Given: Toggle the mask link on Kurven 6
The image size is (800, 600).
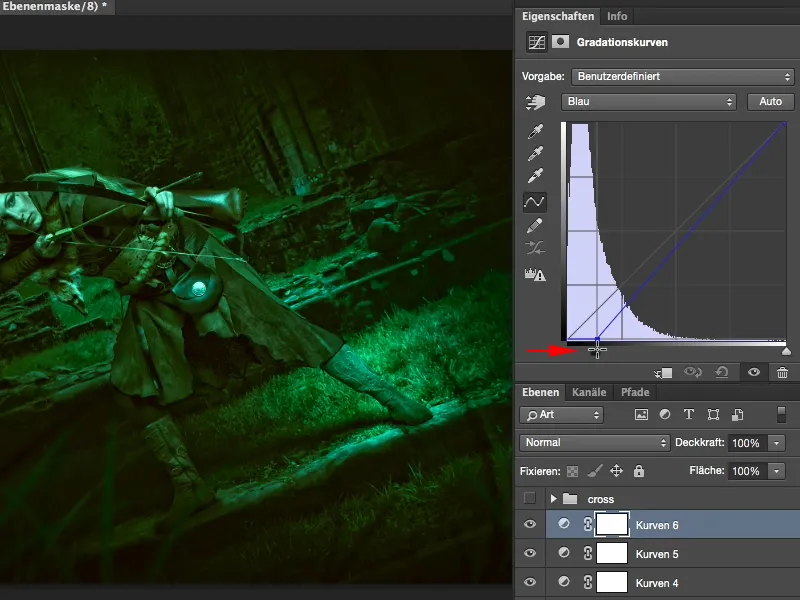Looking at the screenshot, I should [x=588, y=524].
